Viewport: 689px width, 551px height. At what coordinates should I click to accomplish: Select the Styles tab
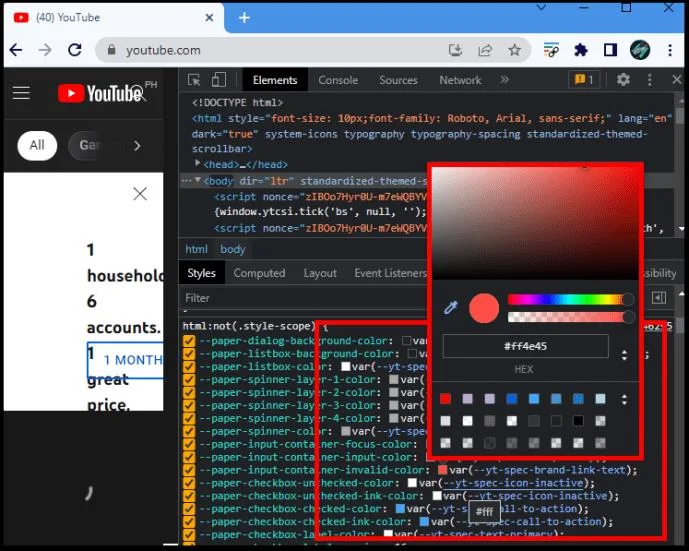[202, 273]
